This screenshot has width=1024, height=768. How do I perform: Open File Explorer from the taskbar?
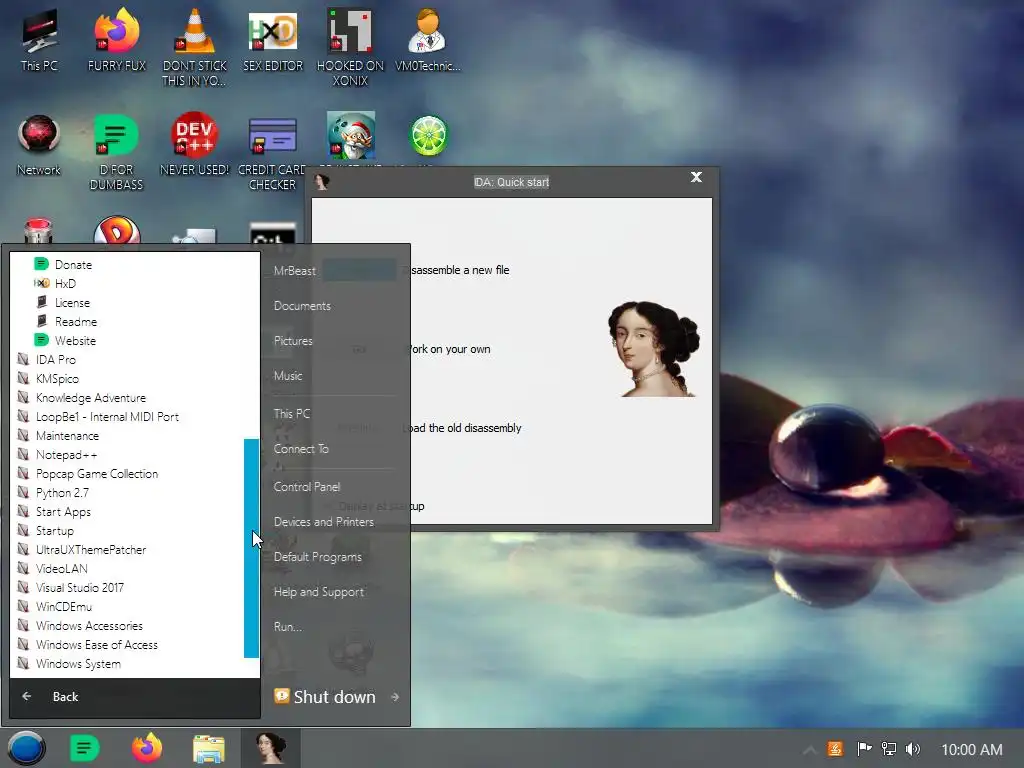(x=209, y=748)
